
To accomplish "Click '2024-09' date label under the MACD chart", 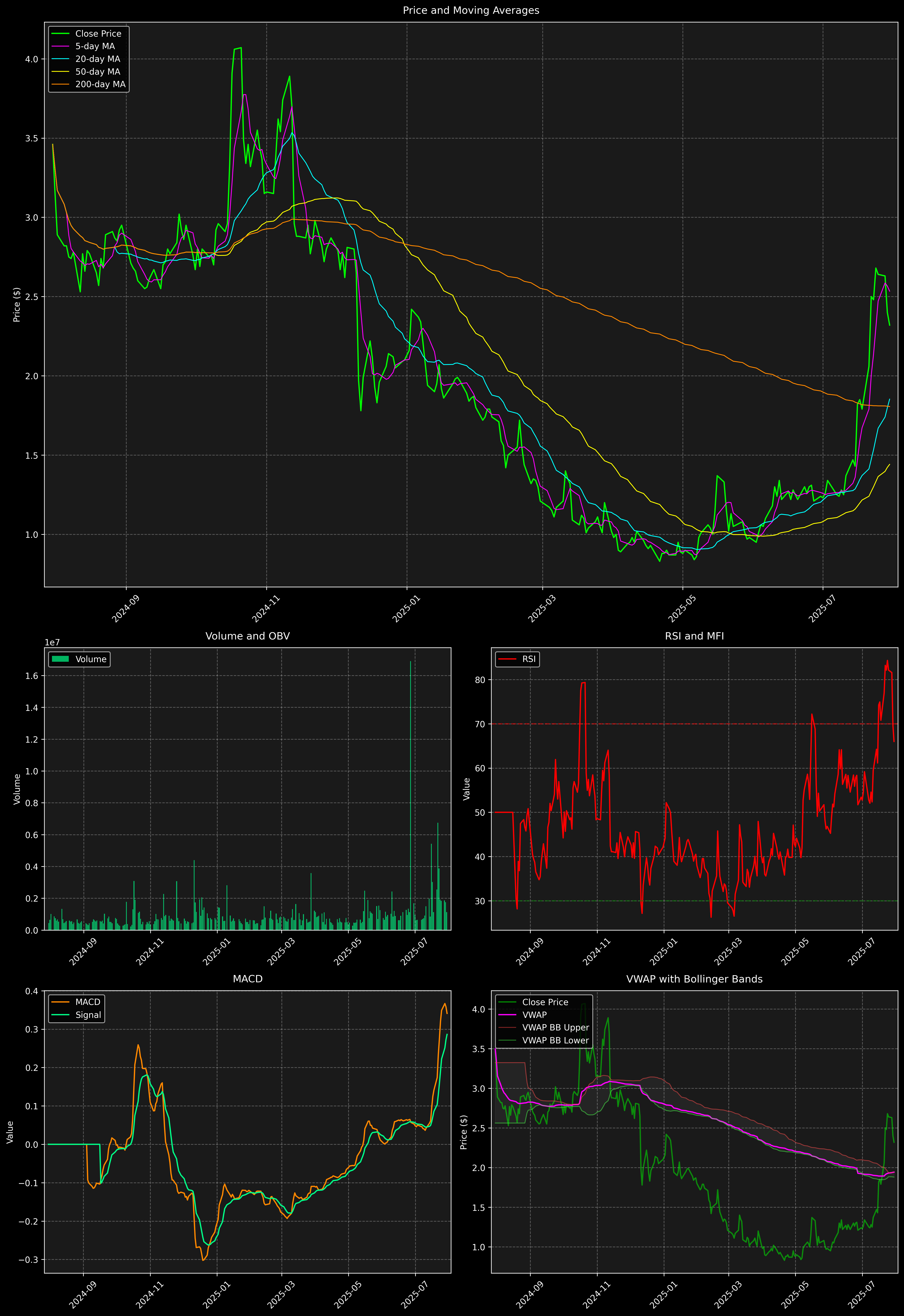I will point(83,1295).
